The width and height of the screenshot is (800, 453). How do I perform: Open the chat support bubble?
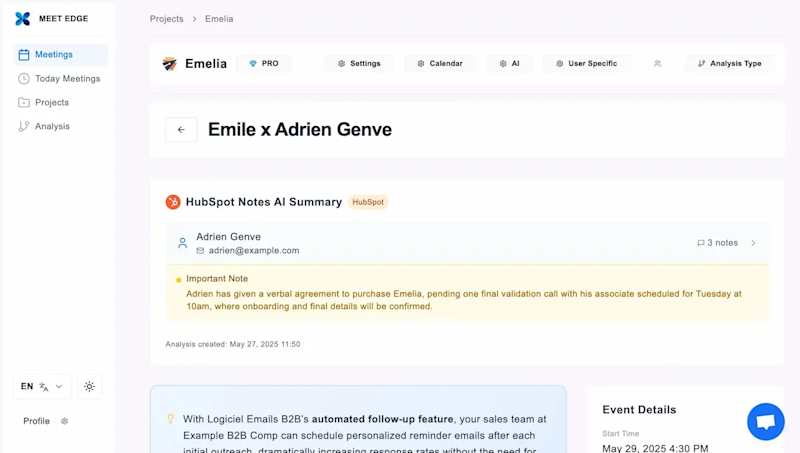[766, 422]
